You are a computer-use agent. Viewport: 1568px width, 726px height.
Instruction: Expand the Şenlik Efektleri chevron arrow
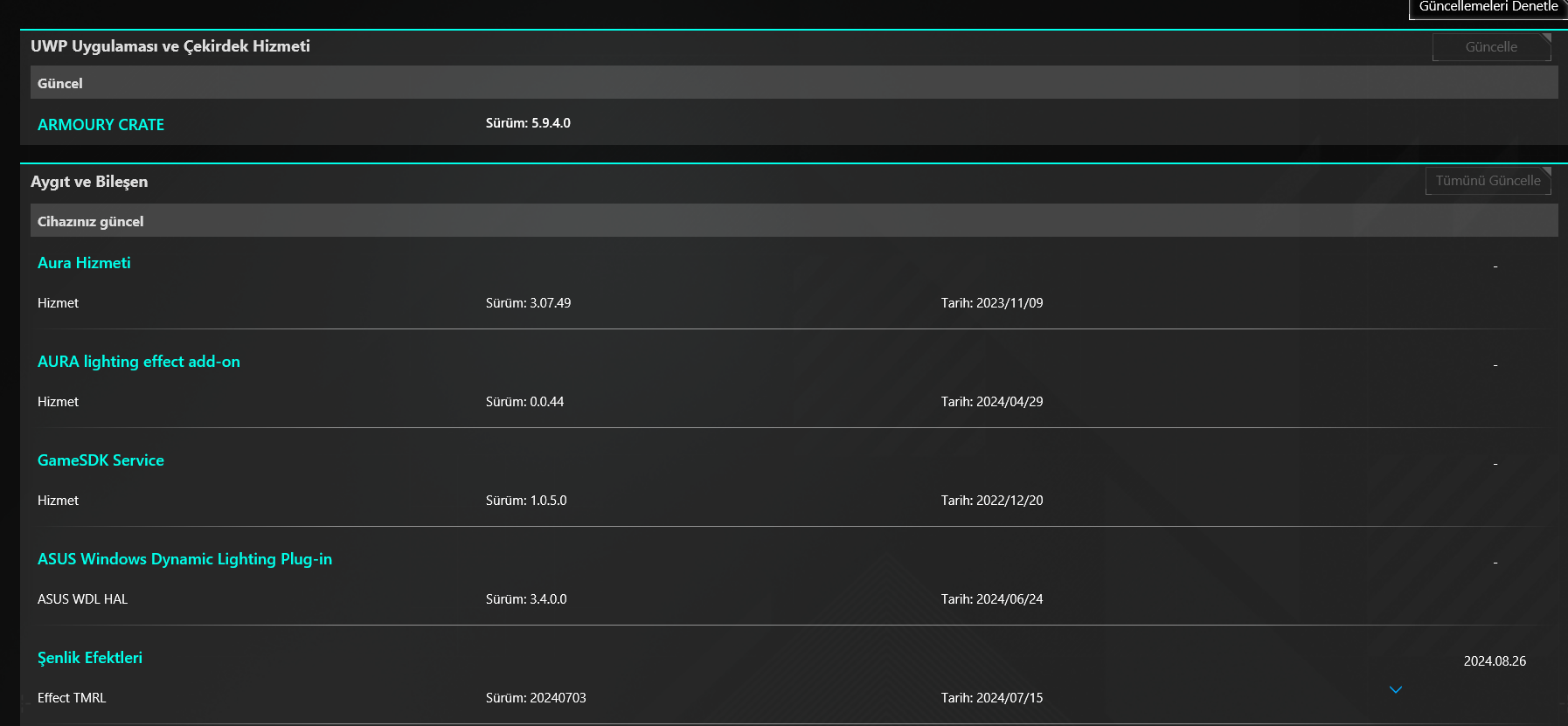click(x=1396, y=689)
